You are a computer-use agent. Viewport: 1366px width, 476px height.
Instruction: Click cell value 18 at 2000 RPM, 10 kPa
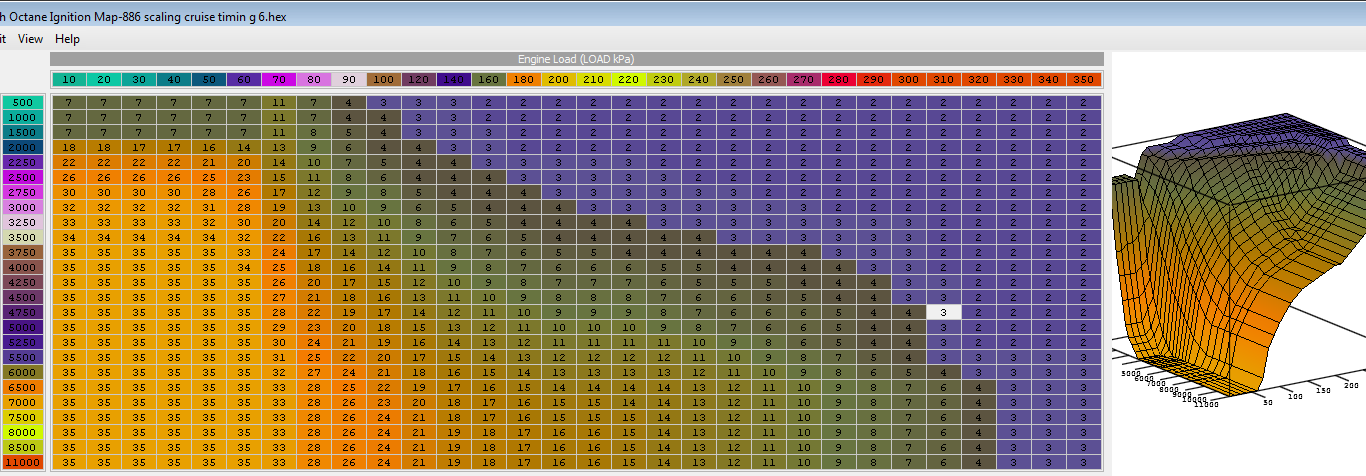(x=69, y=147)
